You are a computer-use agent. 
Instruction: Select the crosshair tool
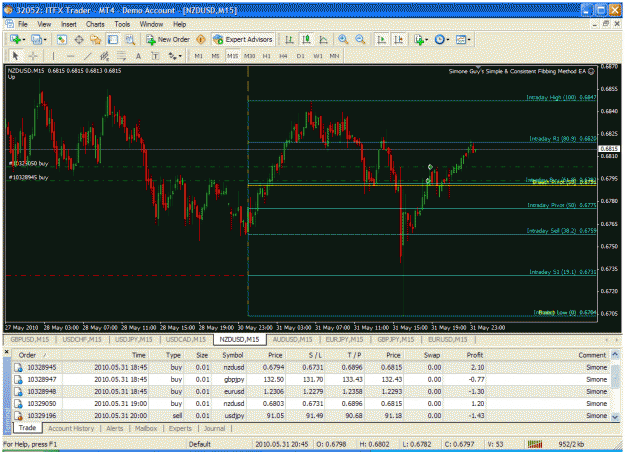tap(33, 56)
